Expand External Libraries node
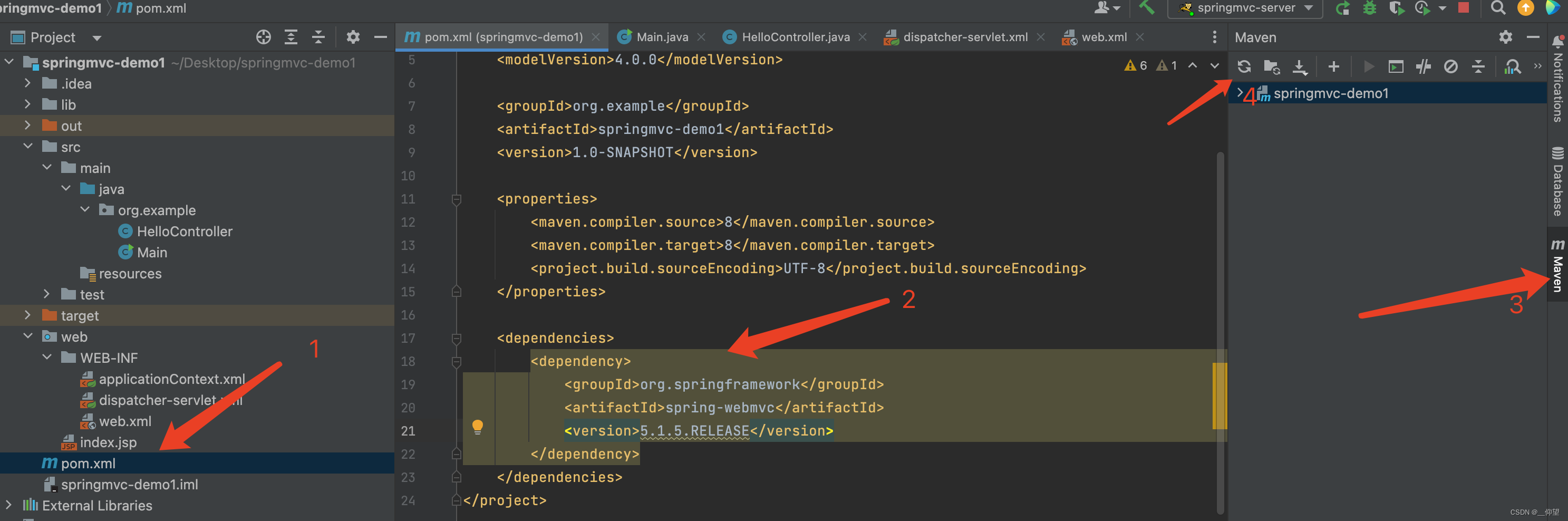This screenshot has height=521, width=1568. coord(8,505)
